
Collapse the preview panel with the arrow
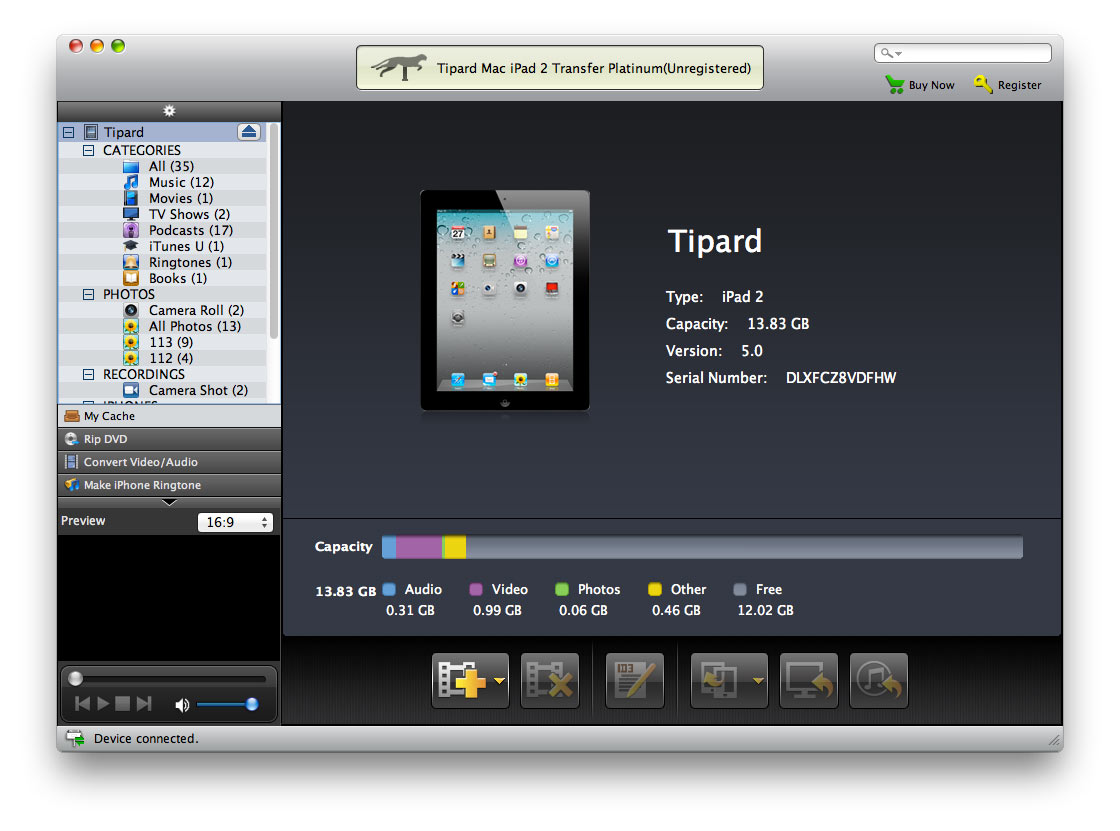click(169, 502)
